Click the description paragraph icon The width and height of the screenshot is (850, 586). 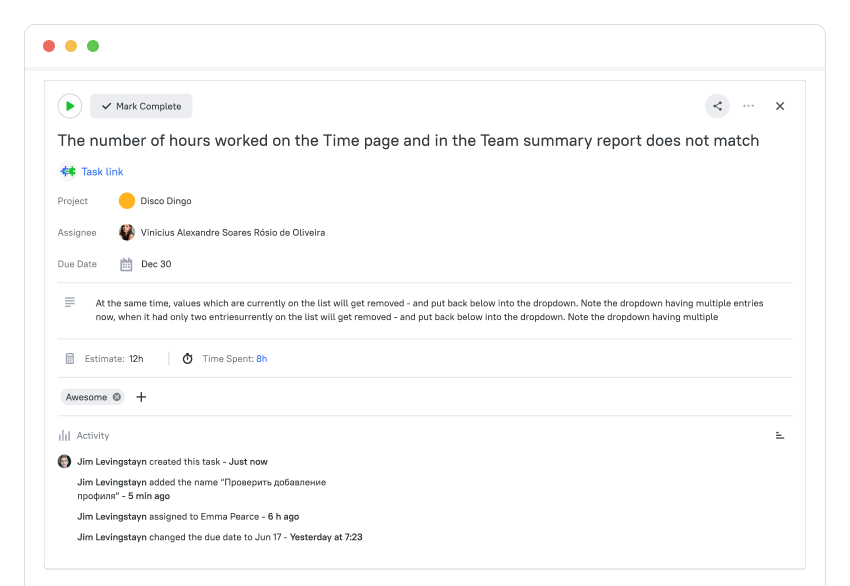click(x=68, y=302)
